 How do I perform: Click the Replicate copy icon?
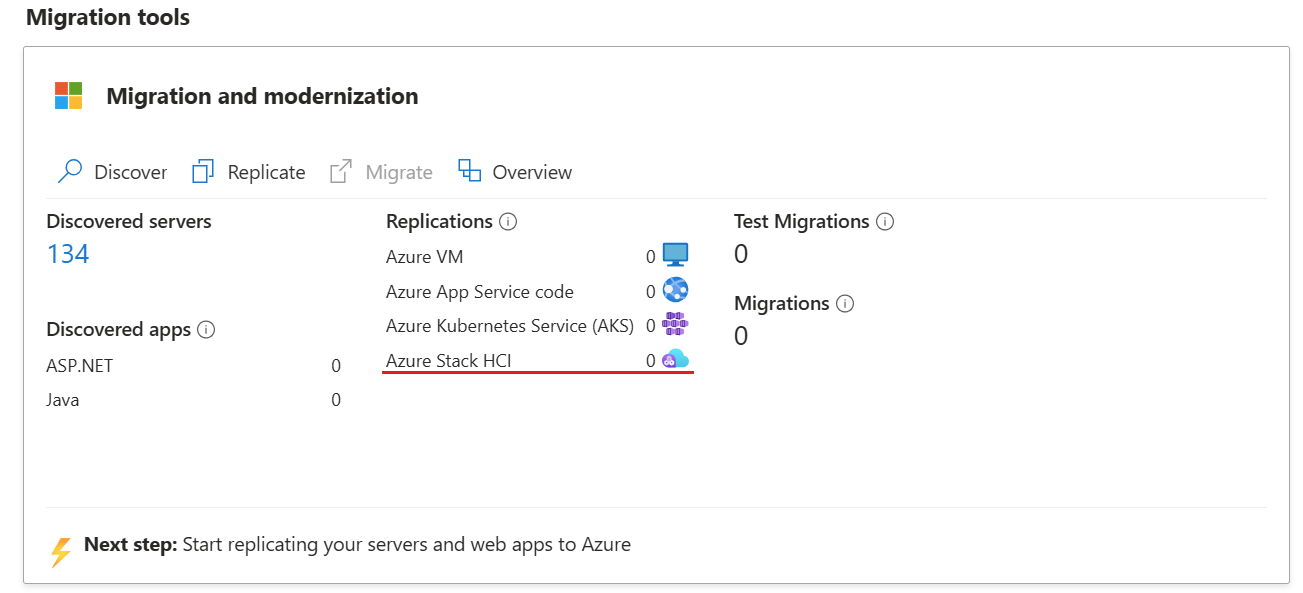[203, 171]
